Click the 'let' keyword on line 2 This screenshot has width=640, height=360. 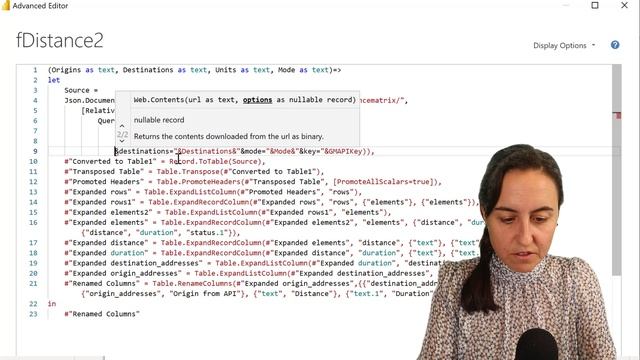tap(54, 80)
